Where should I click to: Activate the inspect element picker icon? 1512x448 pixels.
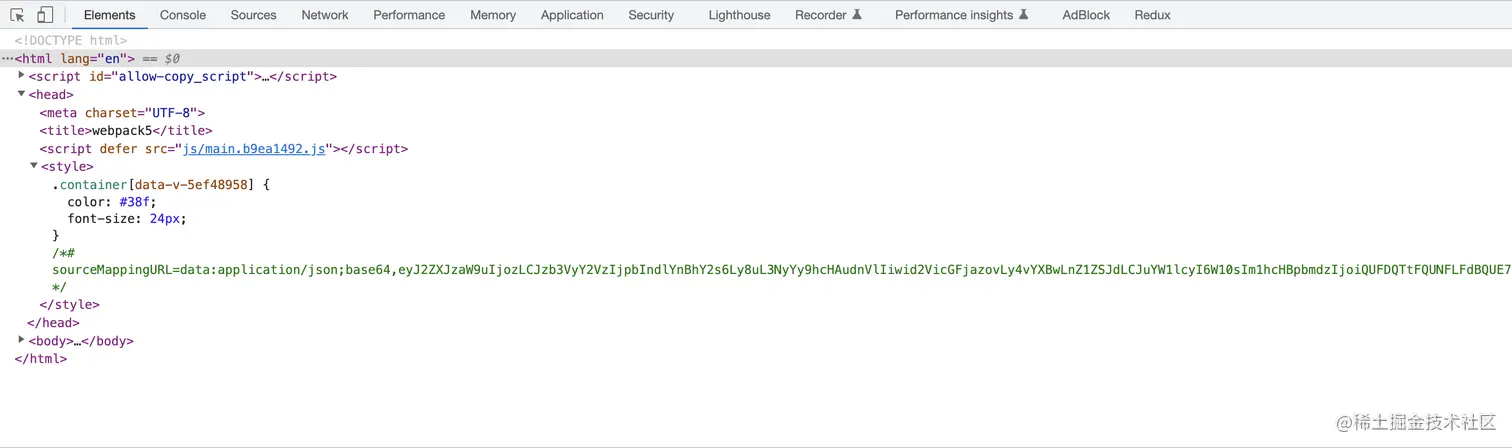tap(17, 15)
